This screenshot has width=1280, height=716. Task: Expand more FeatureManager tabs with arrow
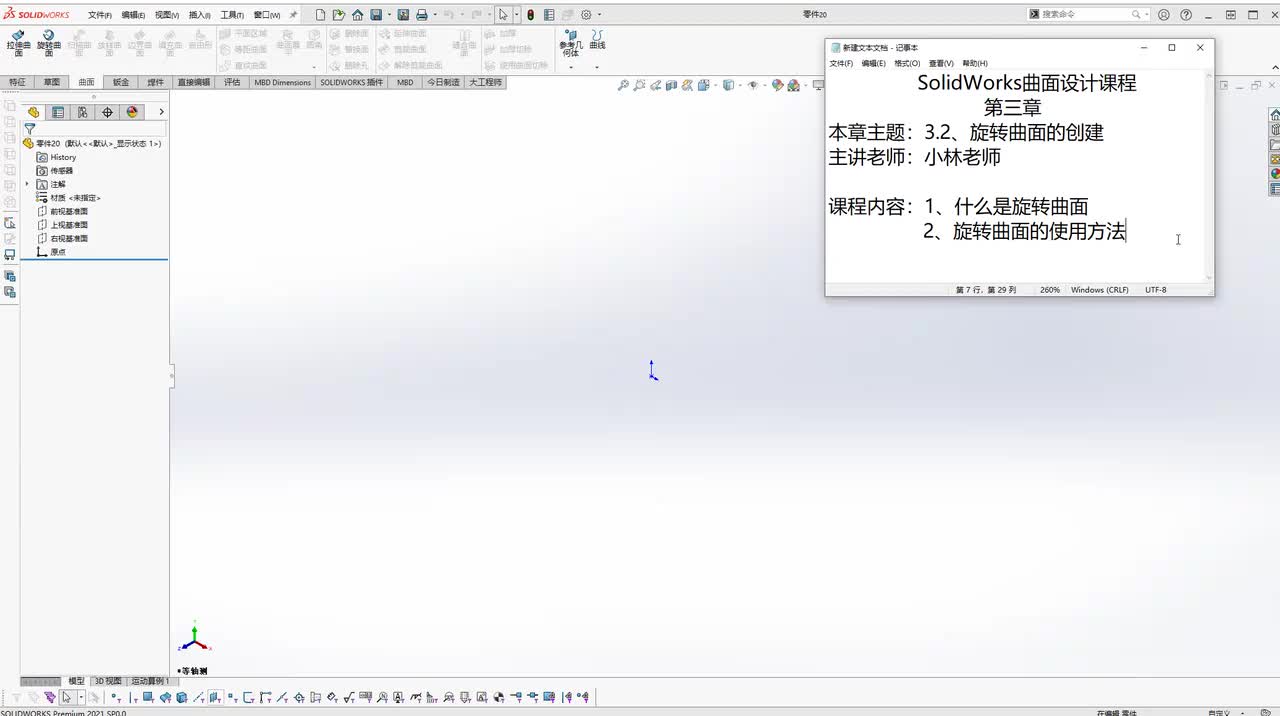click(x=161, y=112)
